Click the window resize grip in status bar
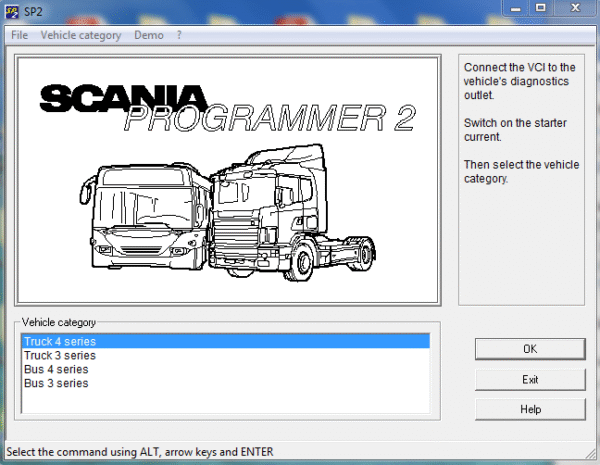600x465 pixels. 591,454
